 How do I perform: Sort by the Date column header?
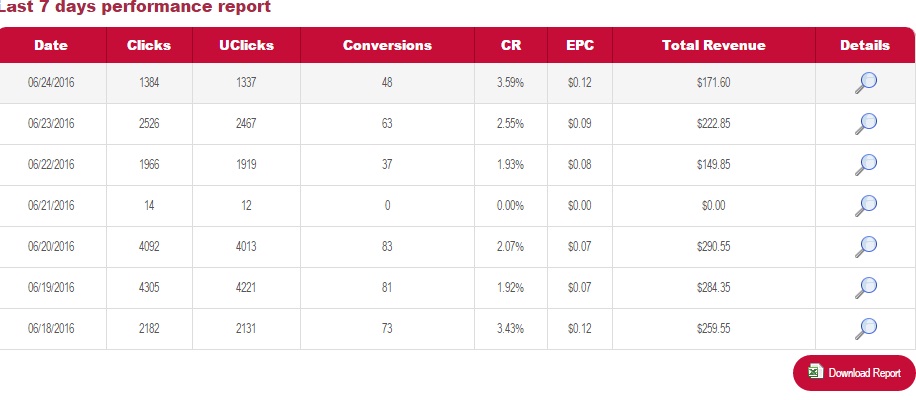51,45
